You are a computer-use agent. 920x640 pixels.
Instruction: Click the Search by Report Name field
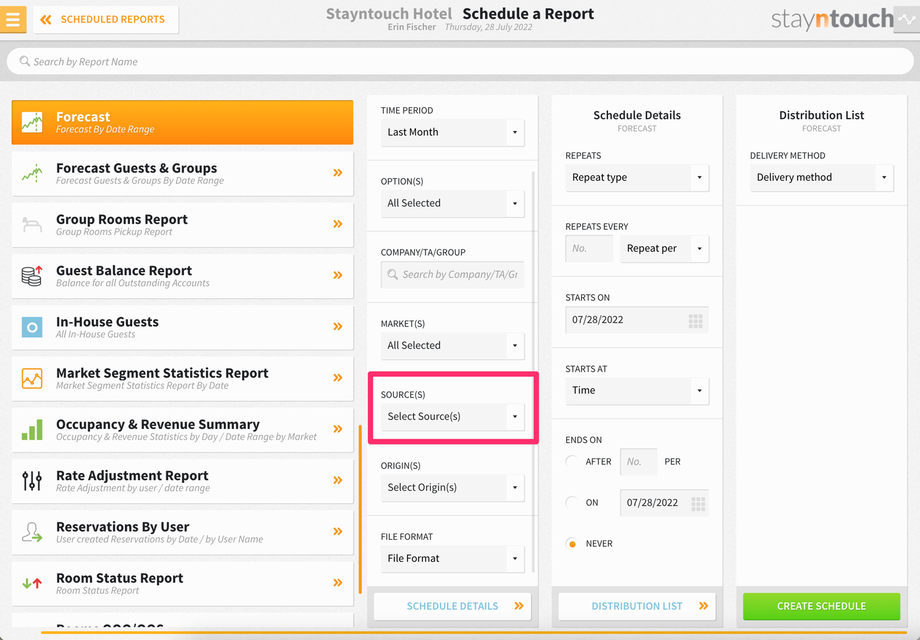(459, 62)
